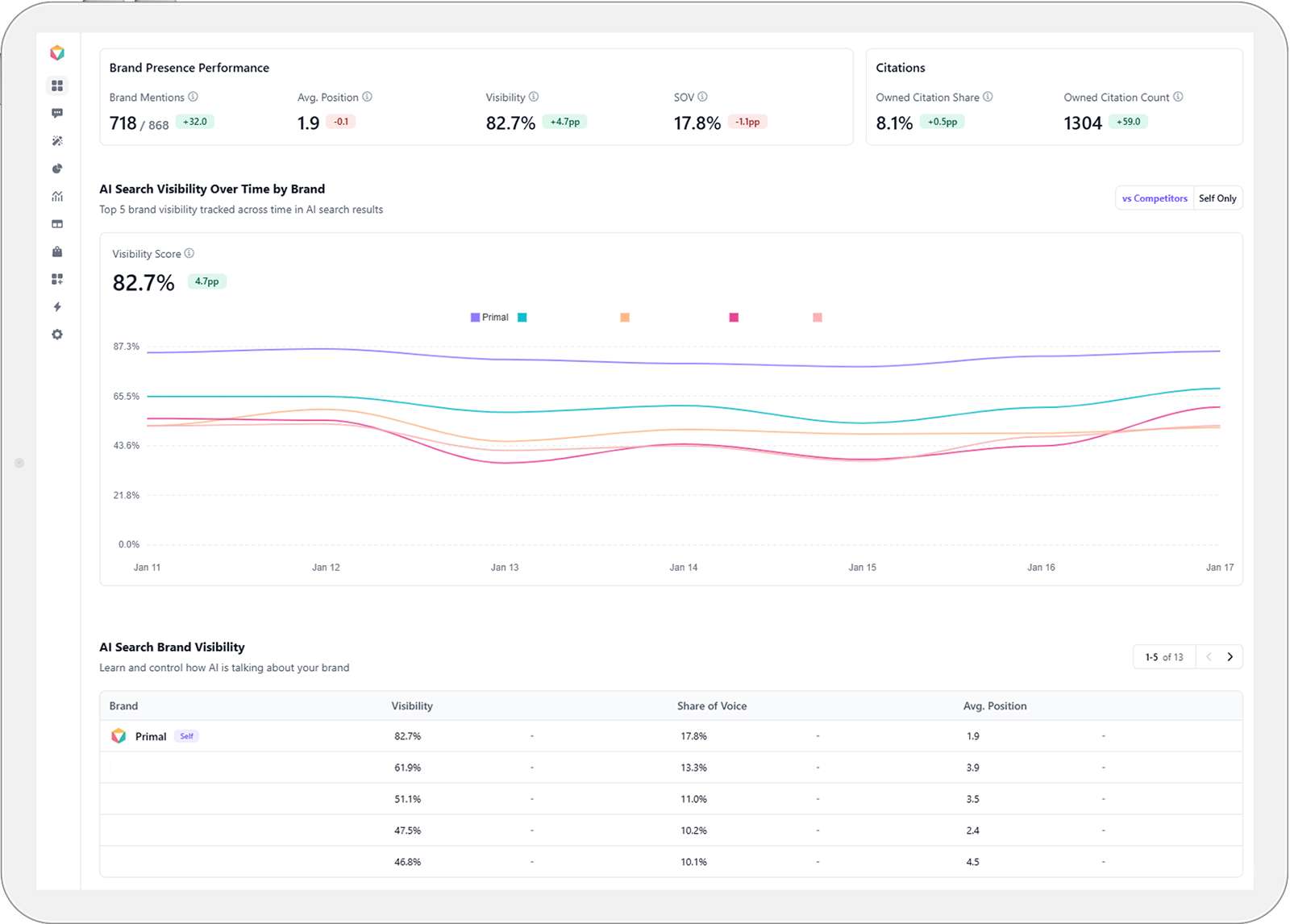Image resolution: width=1290 pixels, height=924 pixels.
Task: Switch to vs Competitors view
Action: pyautogui.click(x=1155, y=198)
